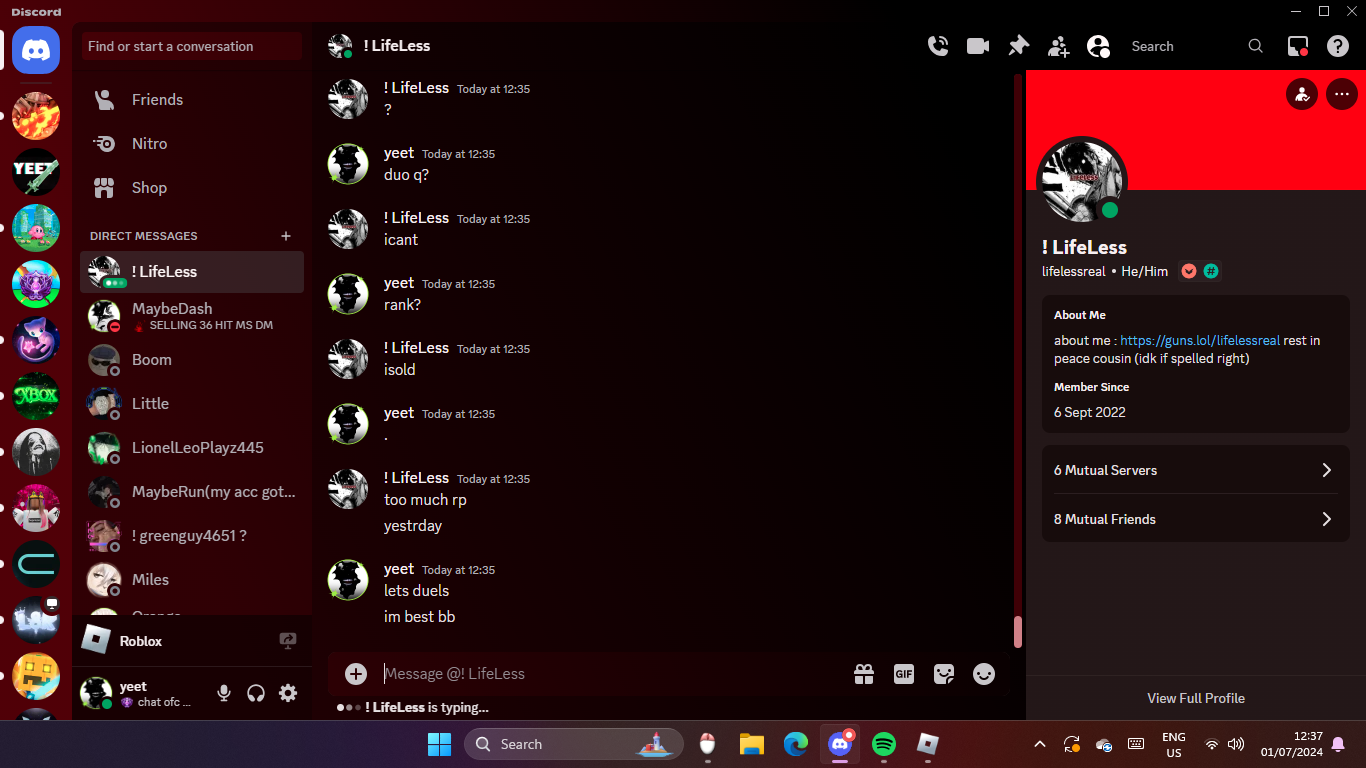Open Microsoft Edge from taskbar
Viewport: 1366px width, 768px height.
(796, 744)
